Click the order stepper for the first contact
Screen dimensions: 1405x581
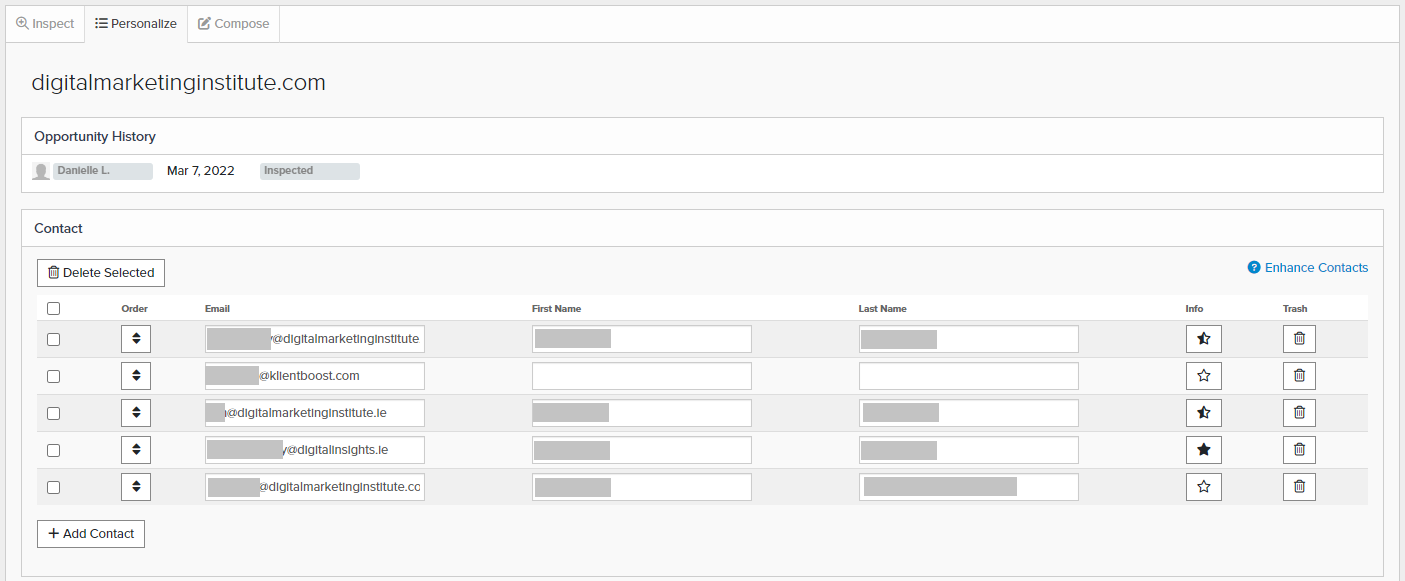(135, 338)
